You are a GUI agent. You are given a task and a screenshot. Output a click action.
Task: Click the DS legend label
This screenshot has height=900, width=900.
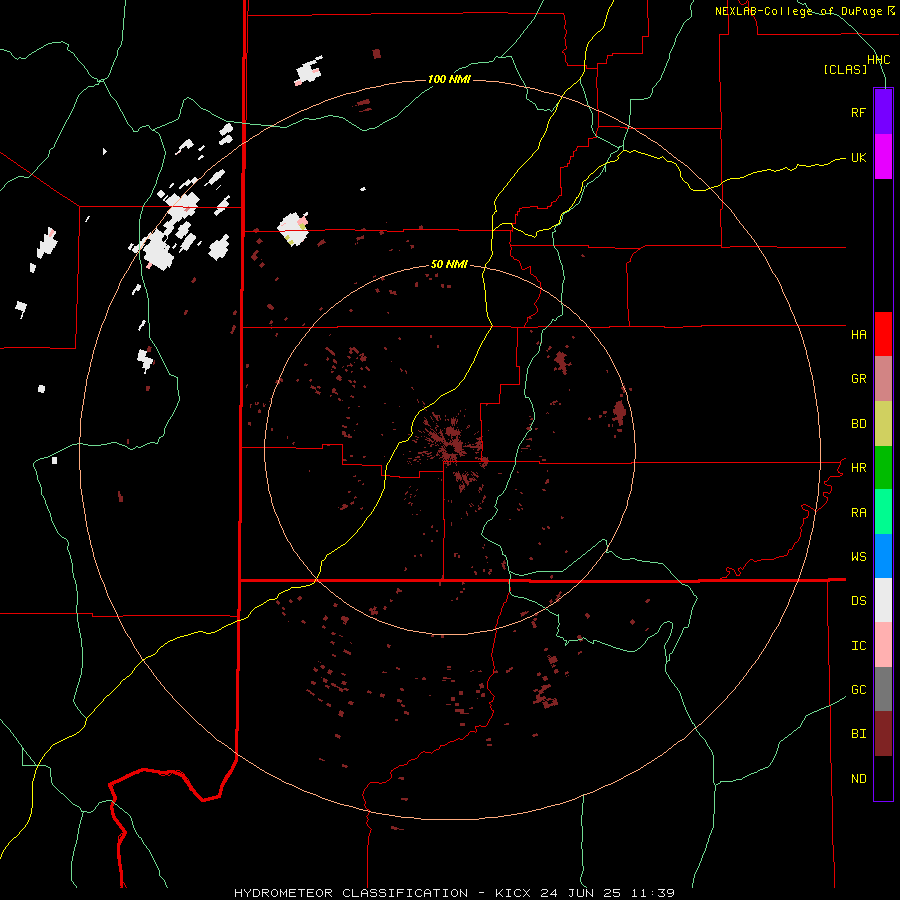(x=858, y=601)
